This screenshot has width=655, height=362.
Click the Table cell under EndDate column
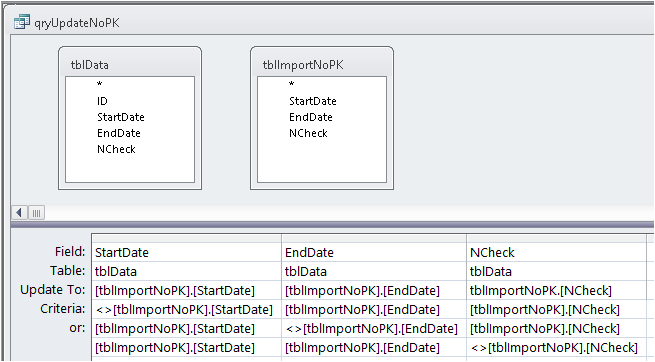[x=374, y=271]
